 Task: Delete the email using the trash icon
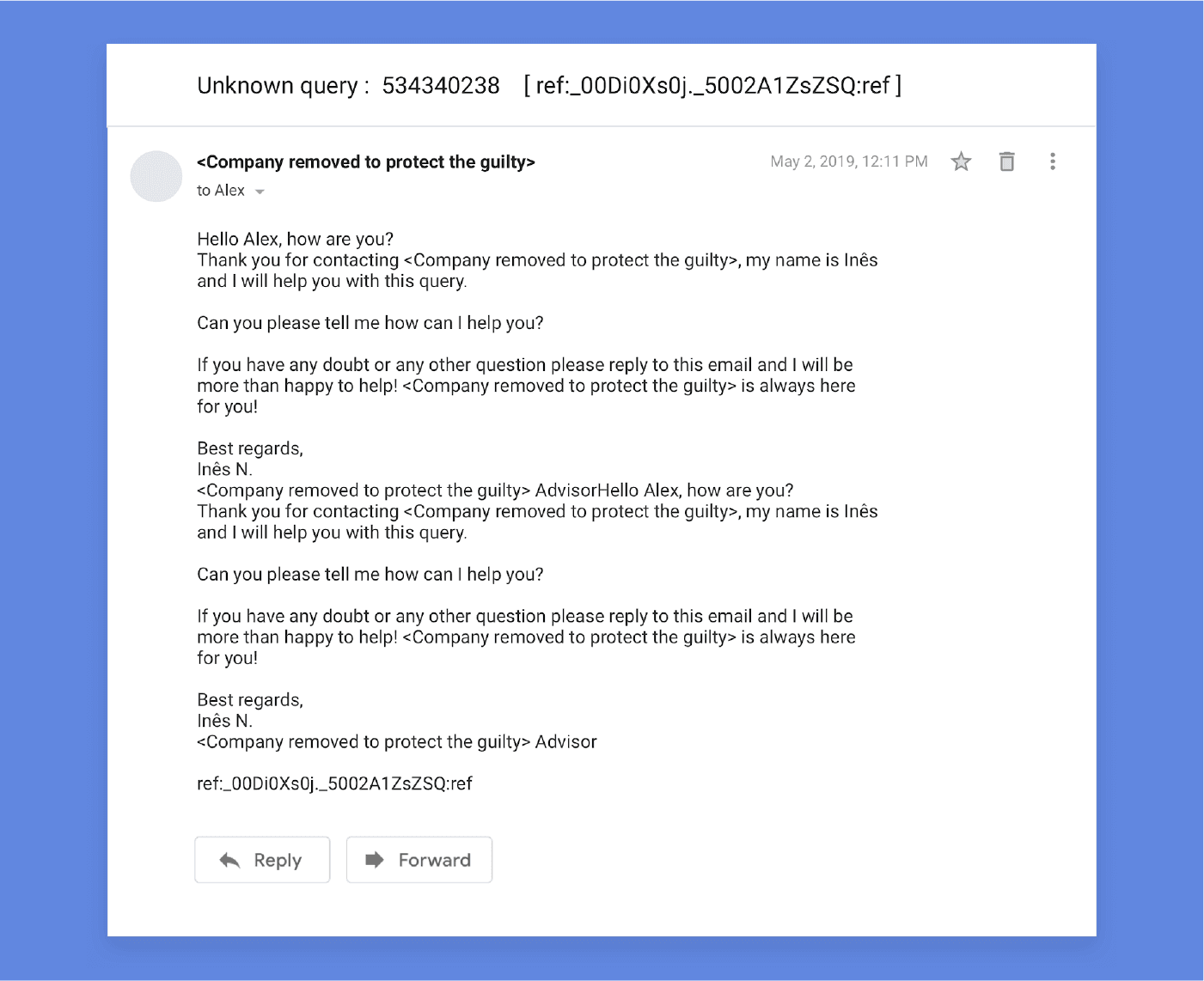pos(1006,161)
